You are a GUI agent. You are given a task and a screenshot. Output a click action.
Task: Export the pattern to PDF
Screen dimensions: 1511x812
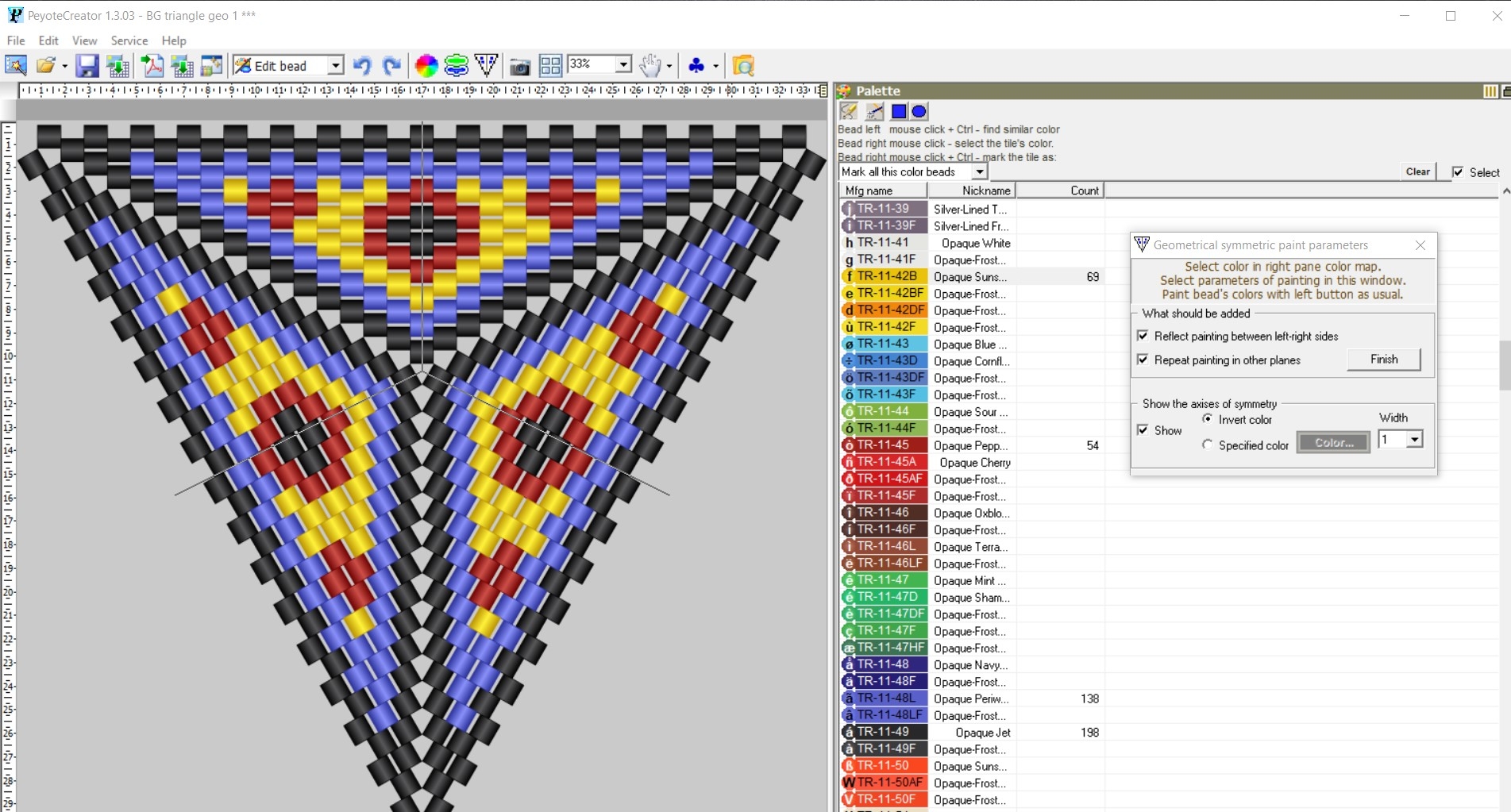(152, 65)
